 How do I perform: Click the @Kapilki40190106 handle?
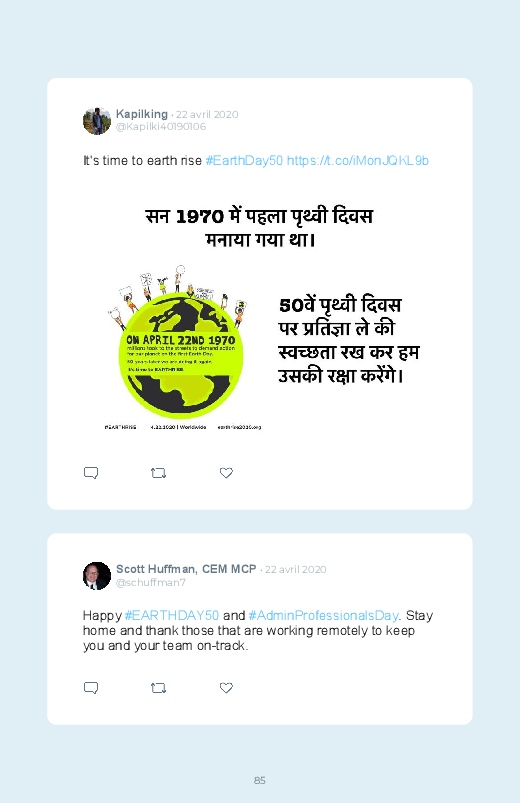[161, 126]
